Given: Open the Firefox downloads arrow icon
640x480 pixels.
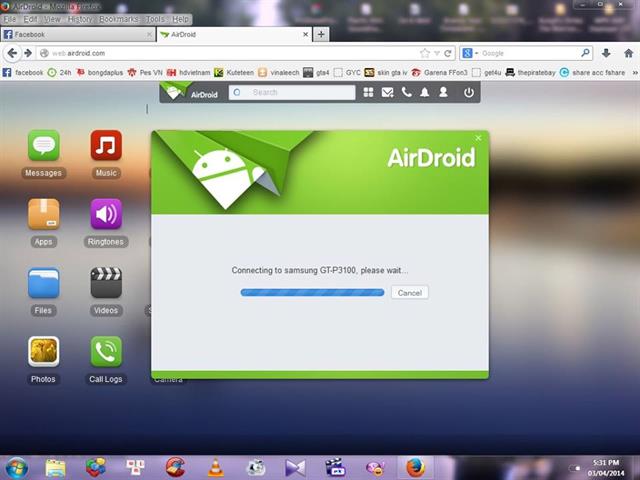Looking at the screenshot, I should [x=606, y=53].
